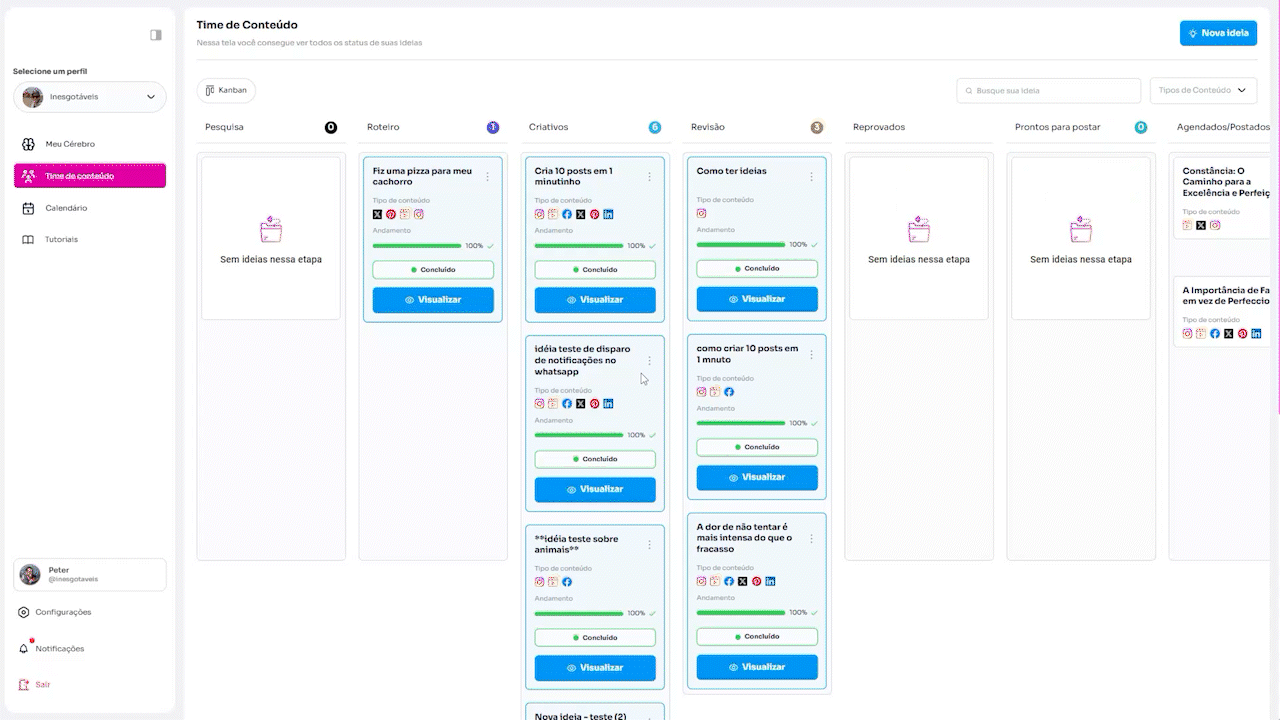Switch view using the Kanban button

[x=226, y=90]
